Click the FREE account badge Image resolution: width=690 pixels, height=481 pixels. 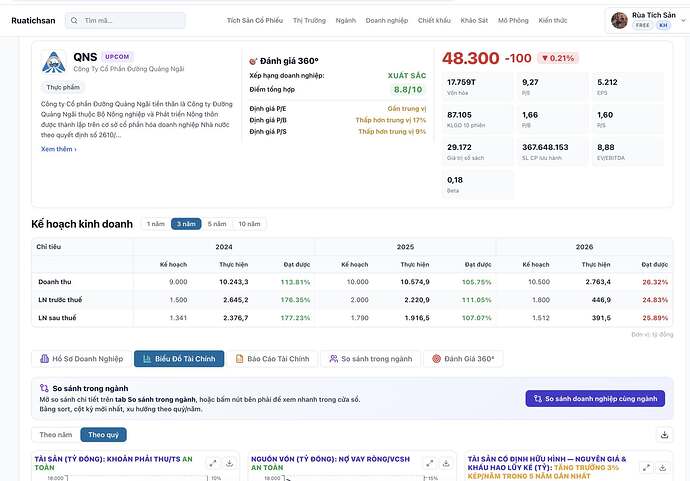642,25
